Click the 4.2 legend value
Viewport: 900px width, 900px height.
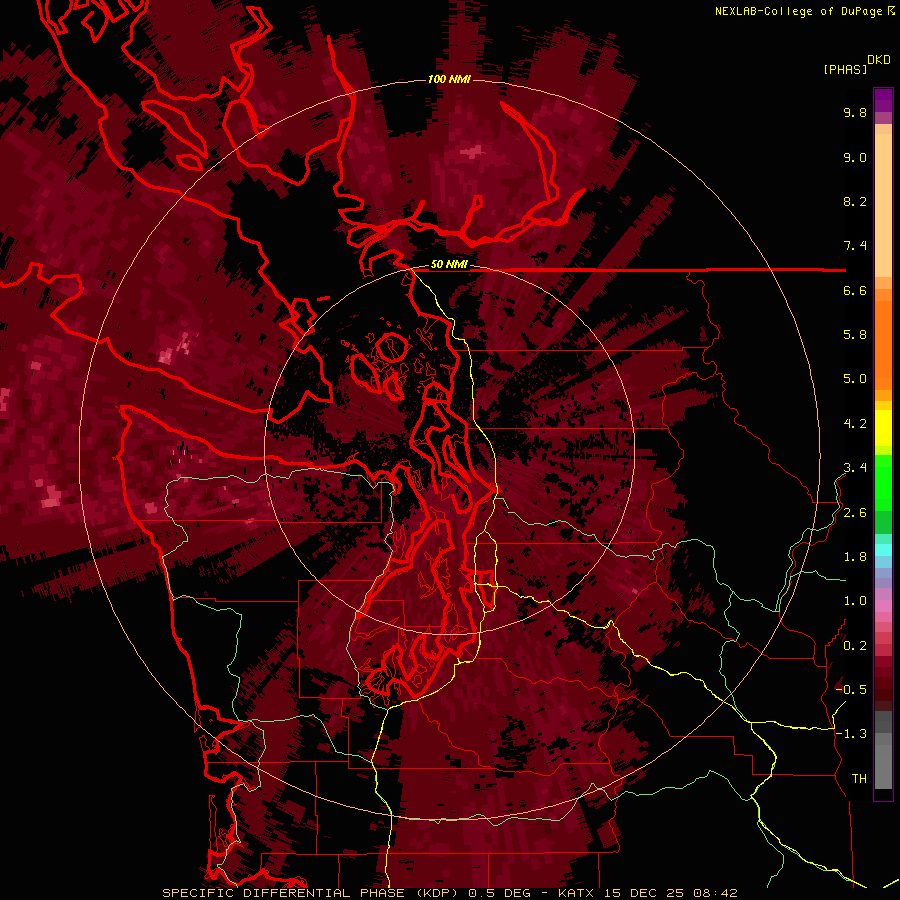pyautogui.click(x=855, y=424)
